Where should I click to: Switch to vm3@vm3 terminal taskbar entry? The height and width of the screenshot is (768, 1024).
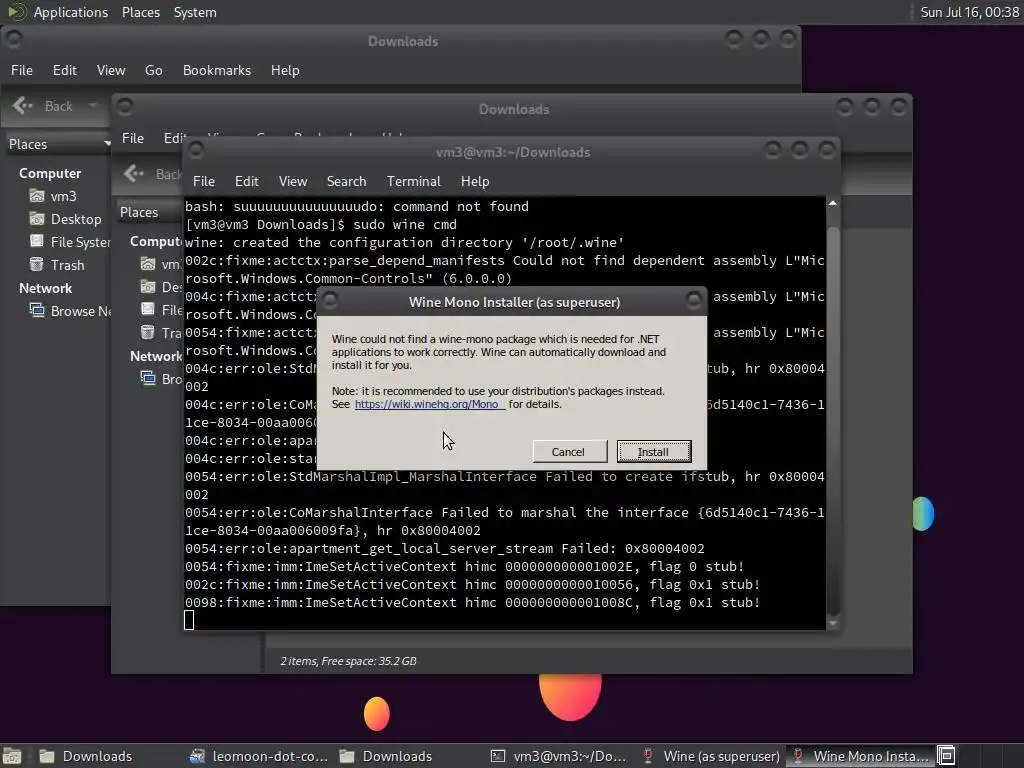[559, 756]
